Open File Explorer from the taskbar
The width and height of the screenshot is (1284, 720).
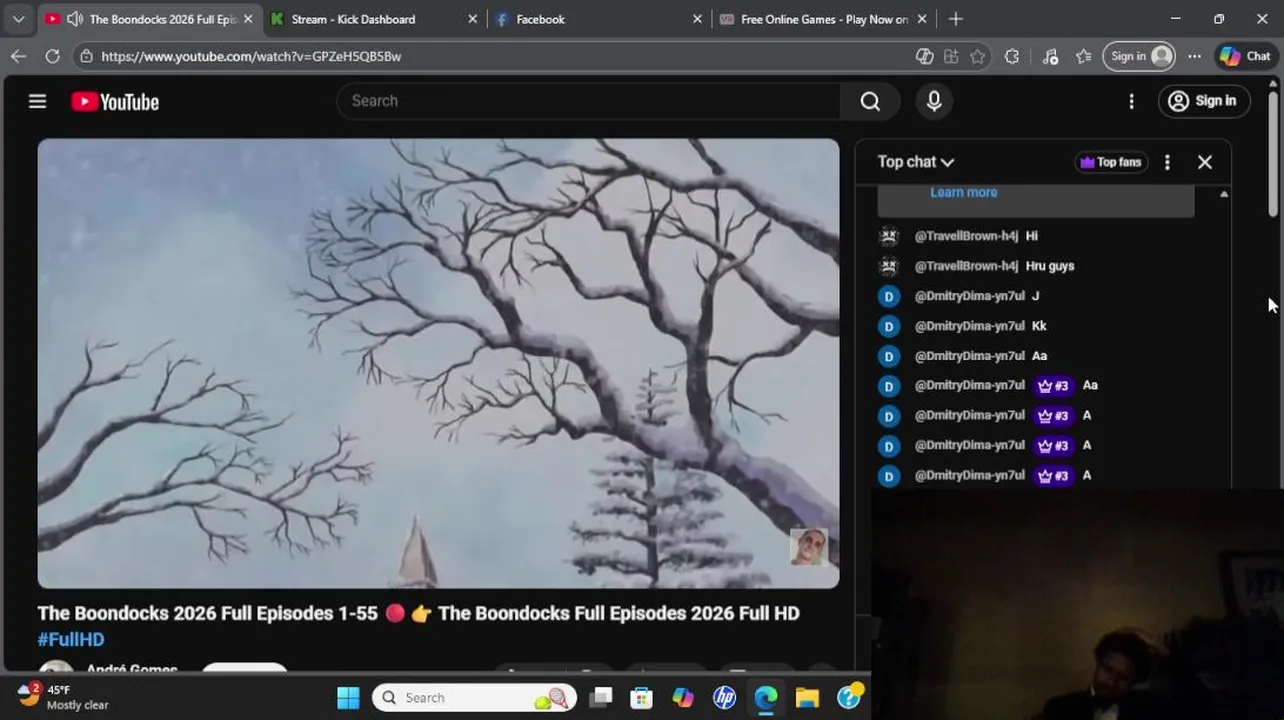[x=807, y=698]
